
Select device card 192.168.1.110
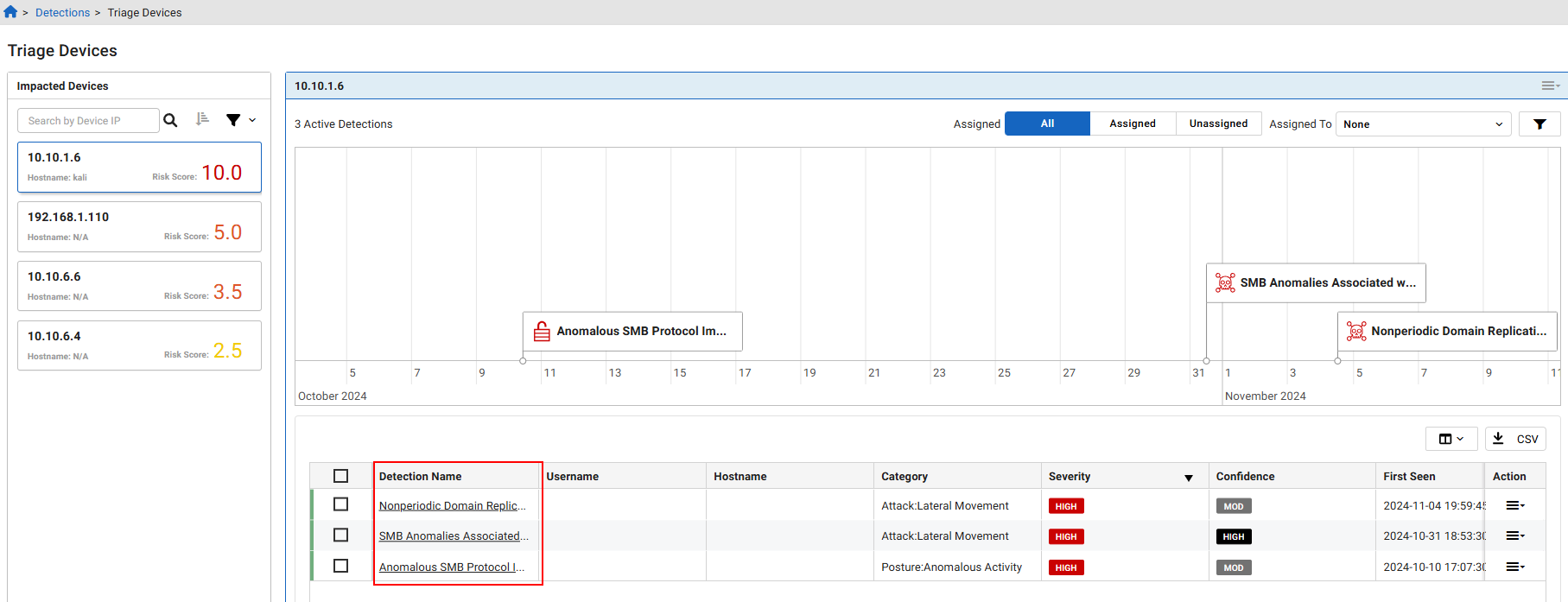139,227
